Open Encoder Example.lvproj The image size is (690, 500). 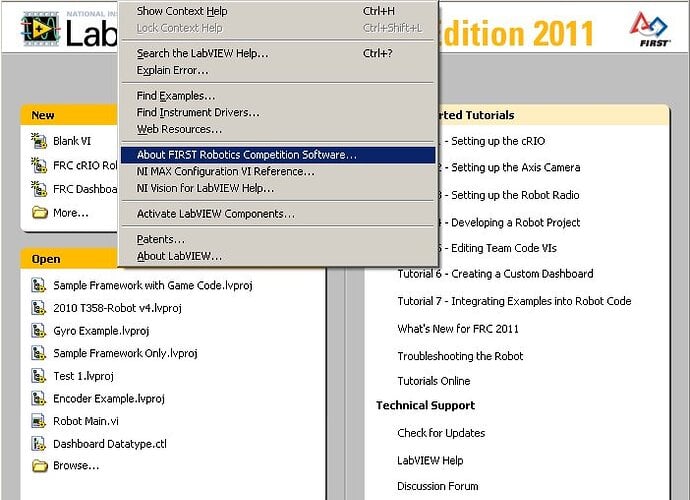coord(109,398)
